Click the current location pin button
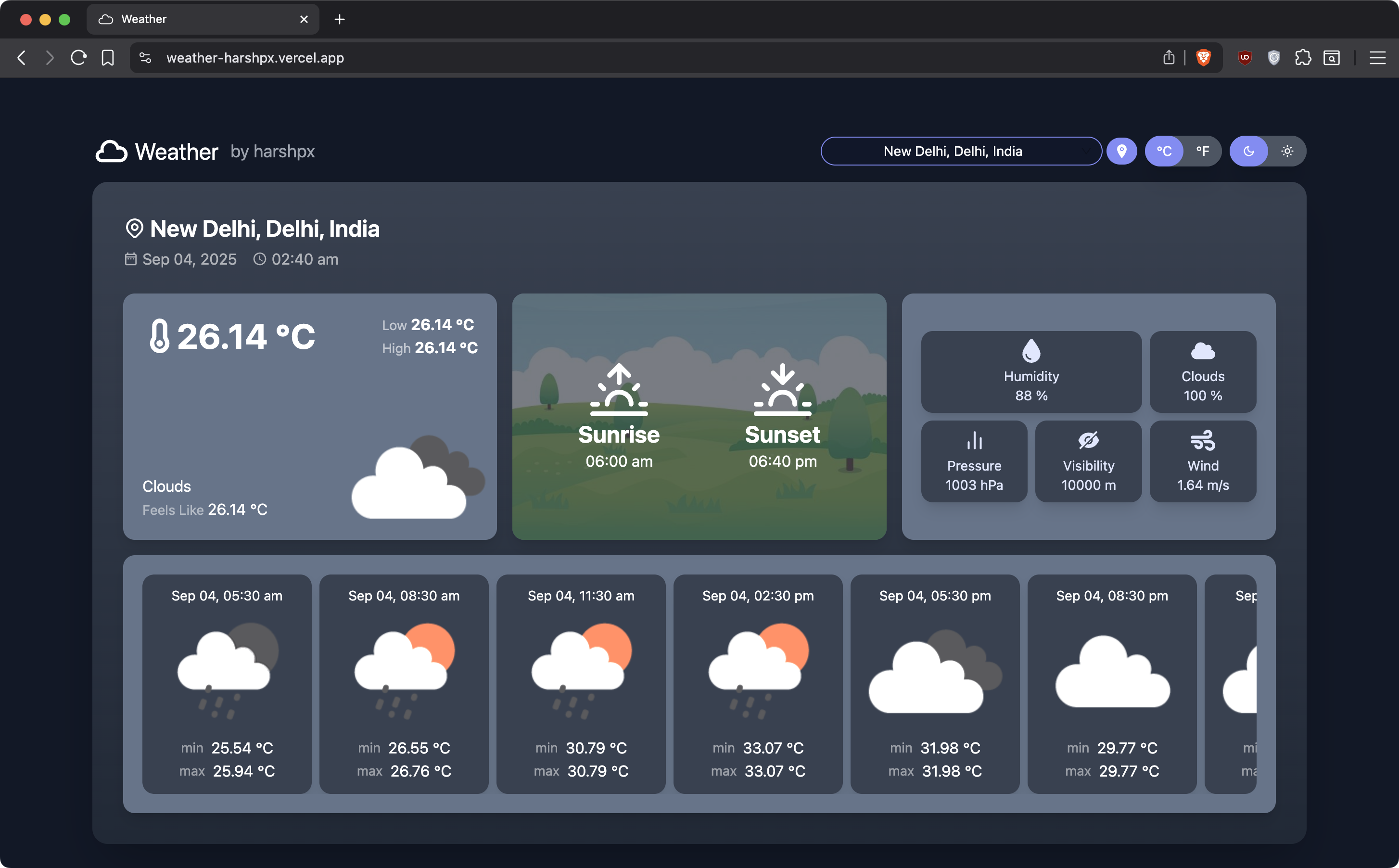The width and height of the screenshot is (1399, 868). [x=1121, y=152]
